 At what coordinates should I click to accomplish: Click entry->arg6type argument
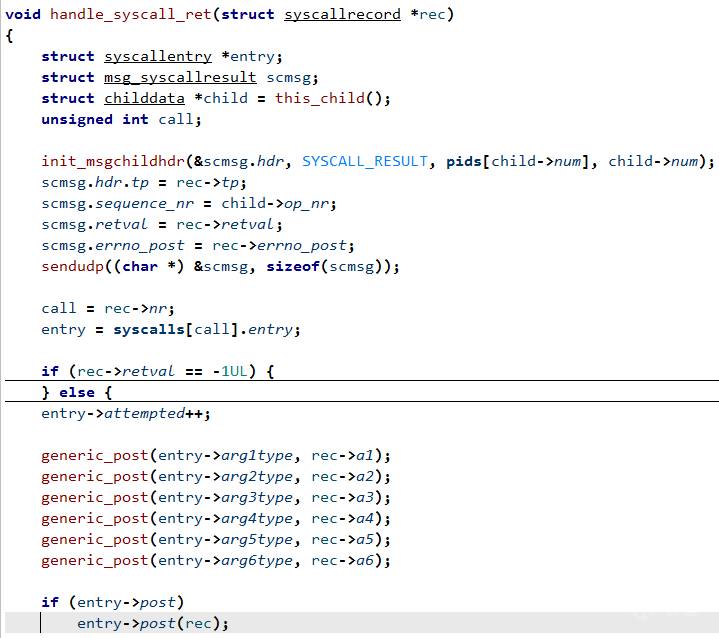(x=225, y=560)
